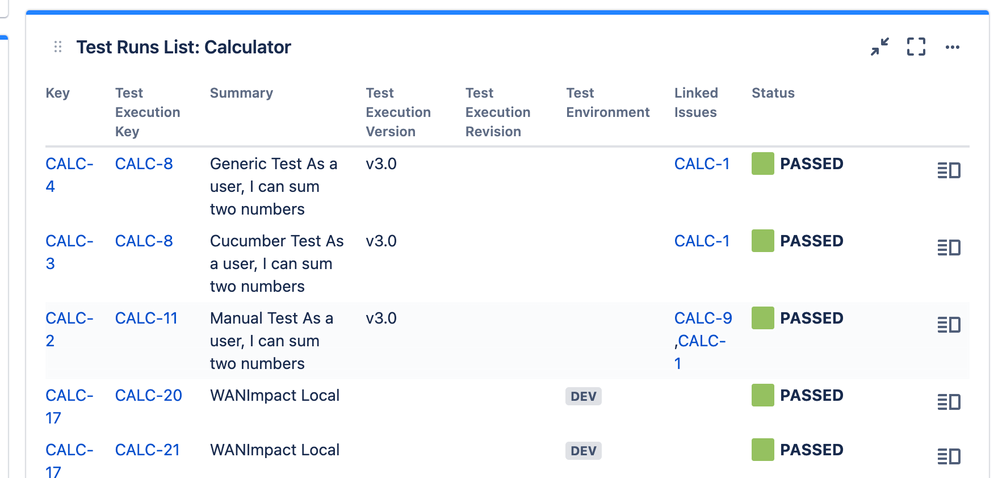This screenshot has width=998, height=478.
Task: Grab the gadget drag handle beside title
Action: [x=58, y=47]
